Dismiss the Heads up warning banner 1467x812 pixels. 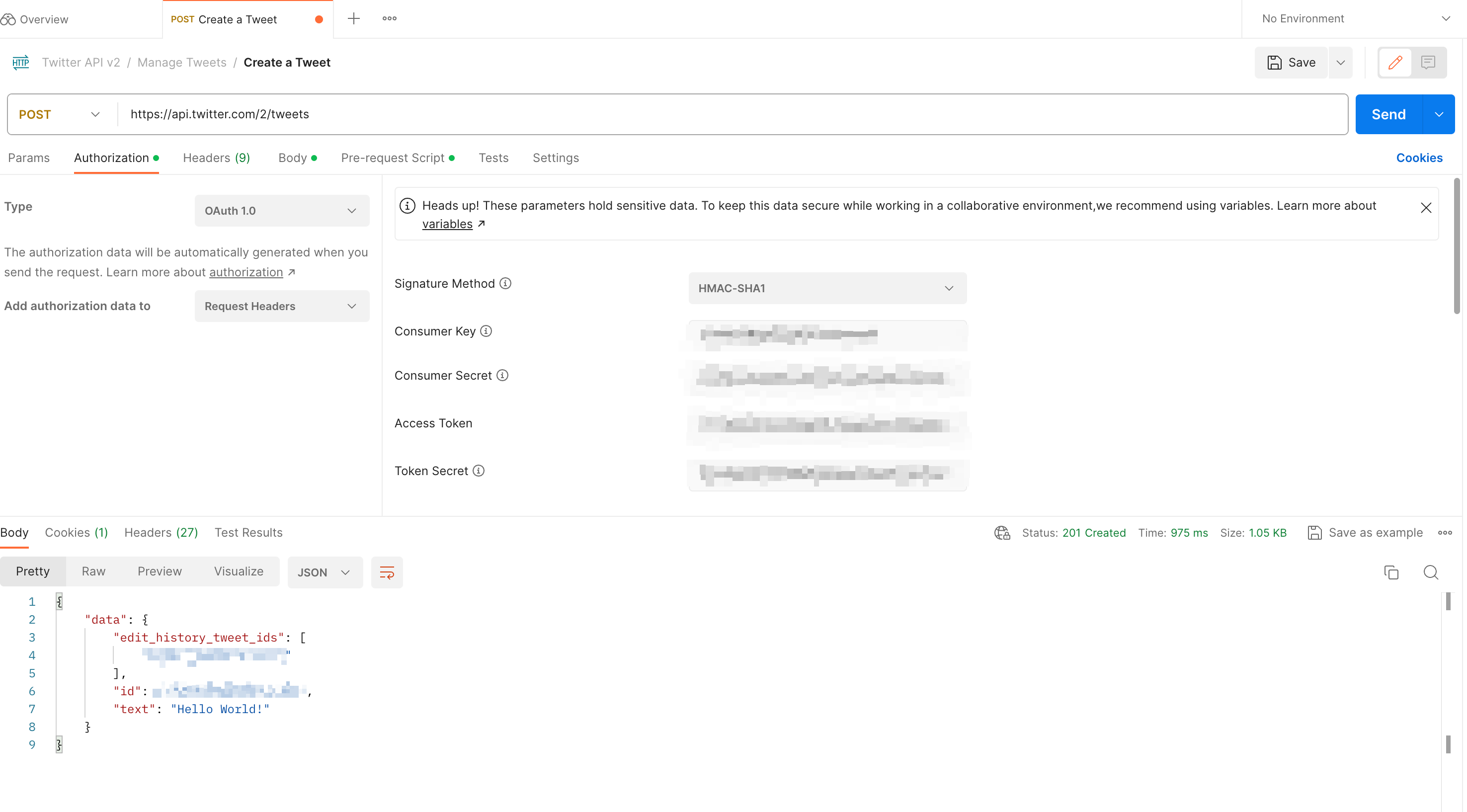[x=1426, y=208]
